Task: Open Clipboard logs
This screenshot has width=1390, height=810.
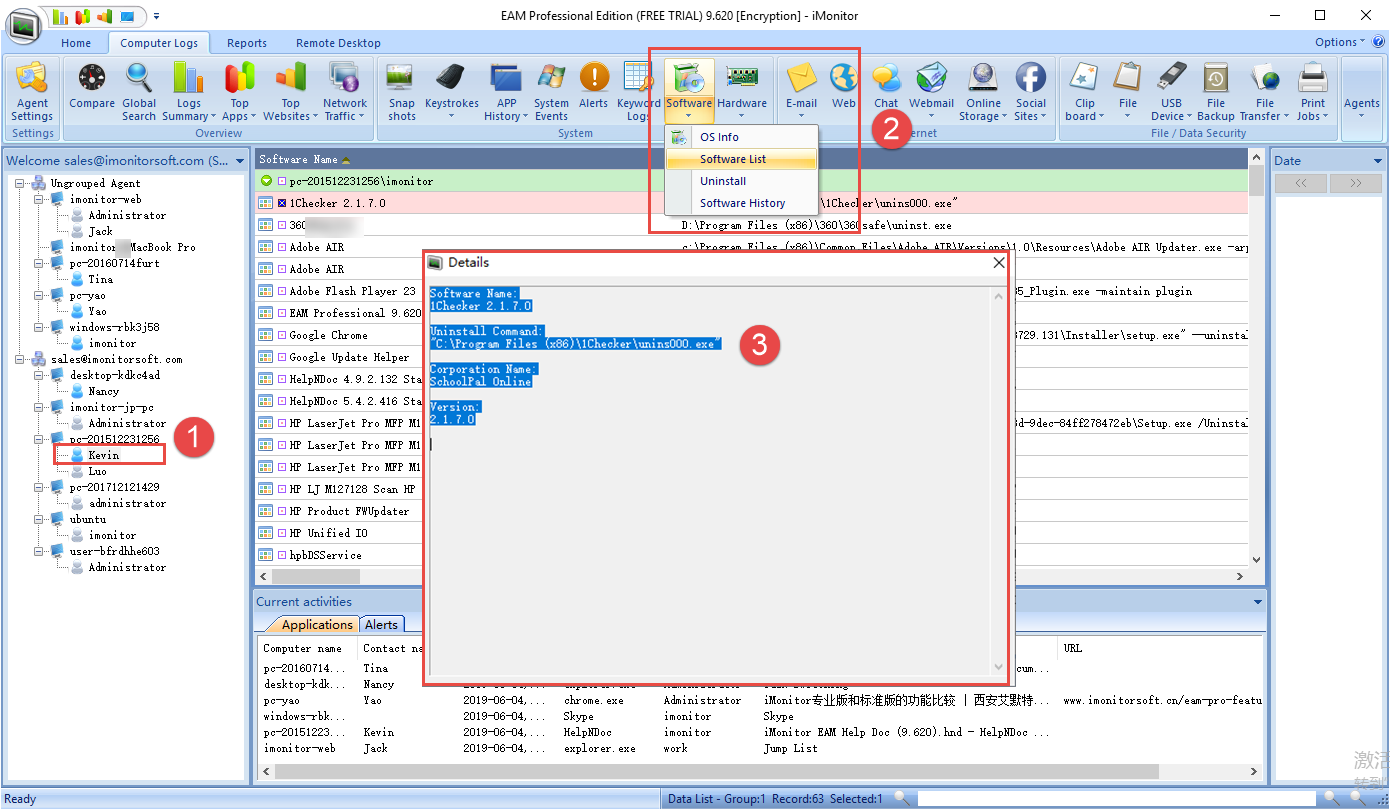Action: 1085,92
